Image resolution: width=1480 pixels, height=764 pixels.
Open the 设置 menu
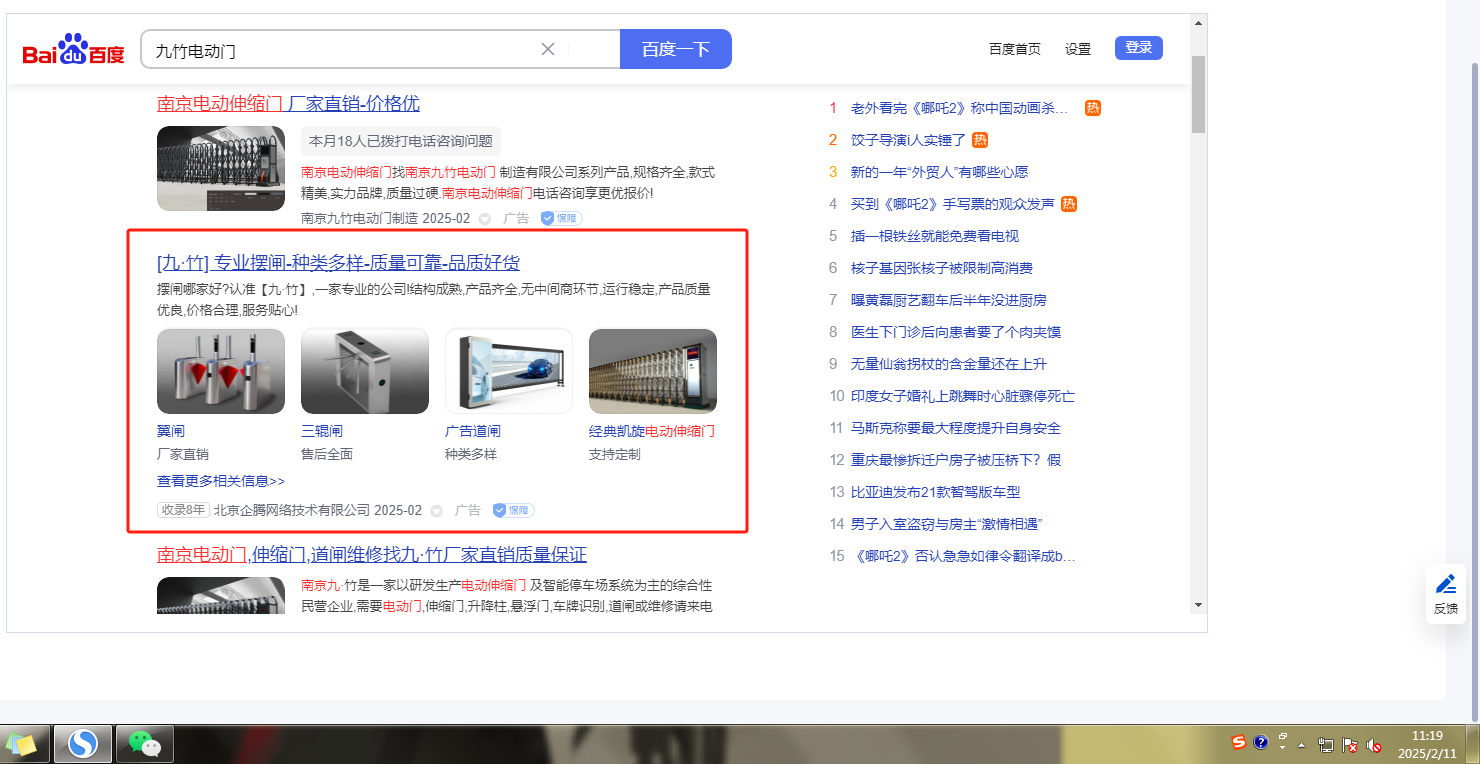[1078, 49]
